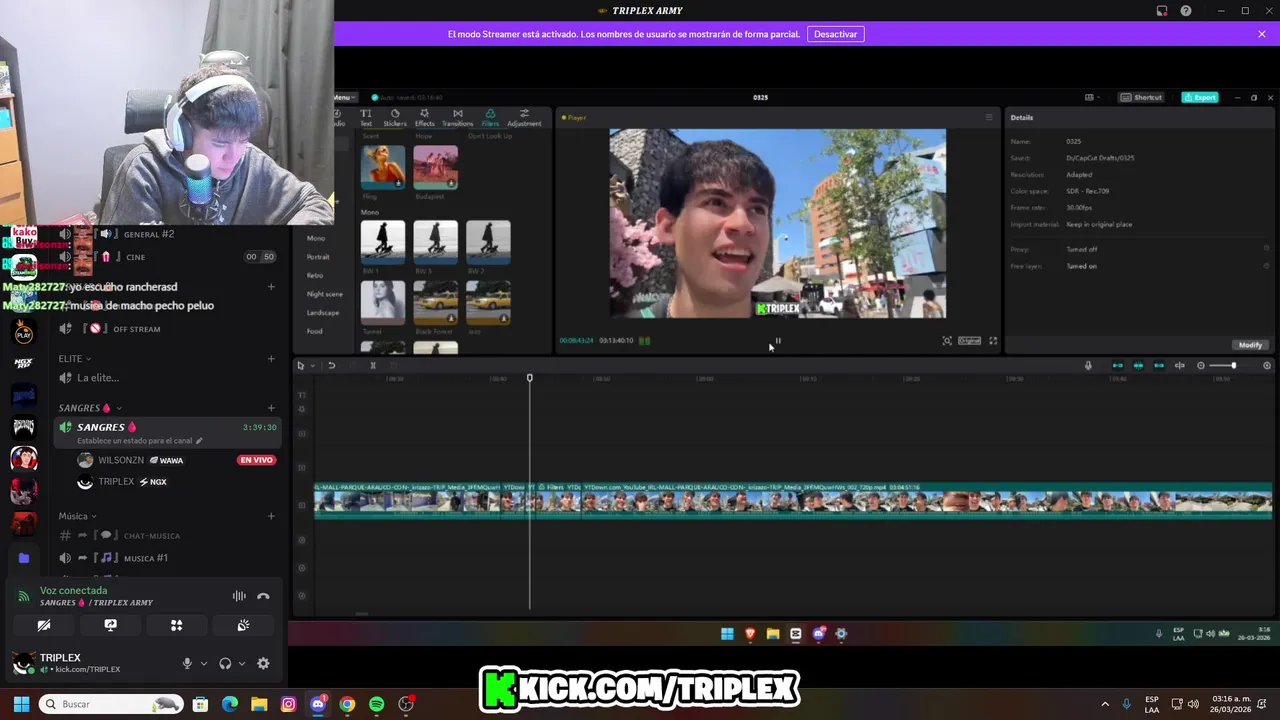Open the Discord soundboard icon
Image resolution: width=1280 pixels, height=720 pixels.
click(243, 625)
